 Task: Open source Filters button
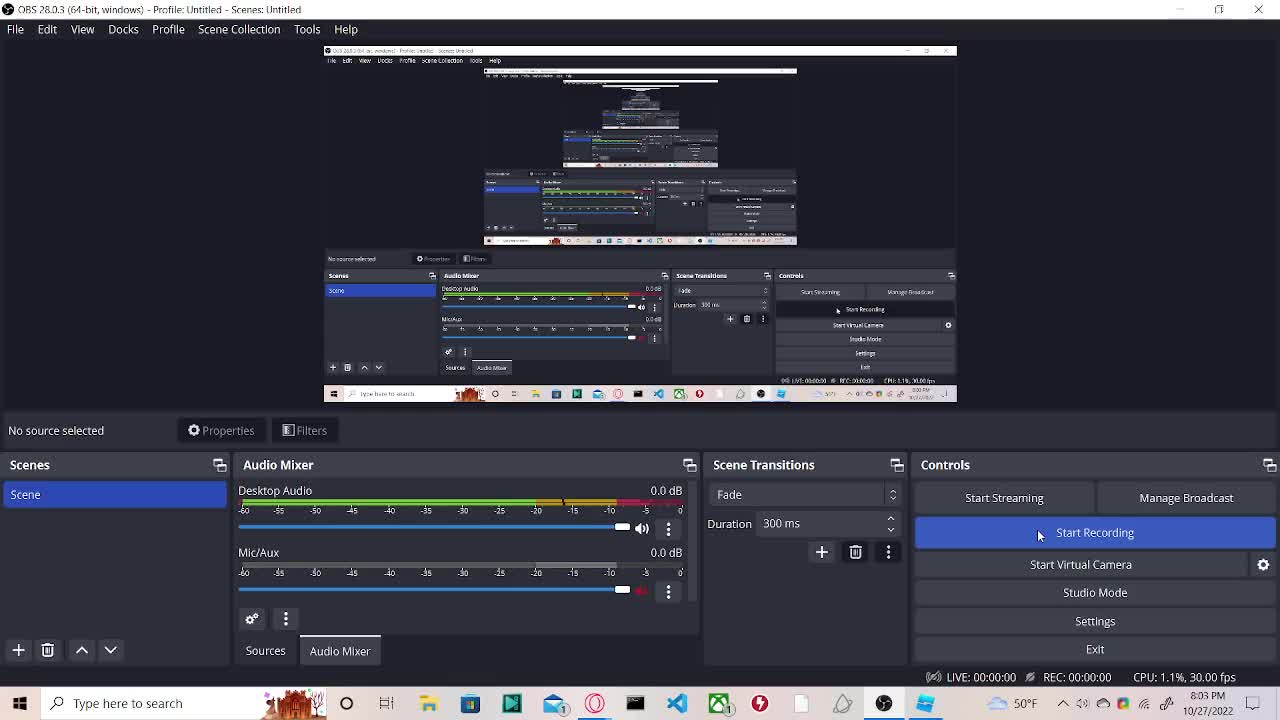[304, 430]
